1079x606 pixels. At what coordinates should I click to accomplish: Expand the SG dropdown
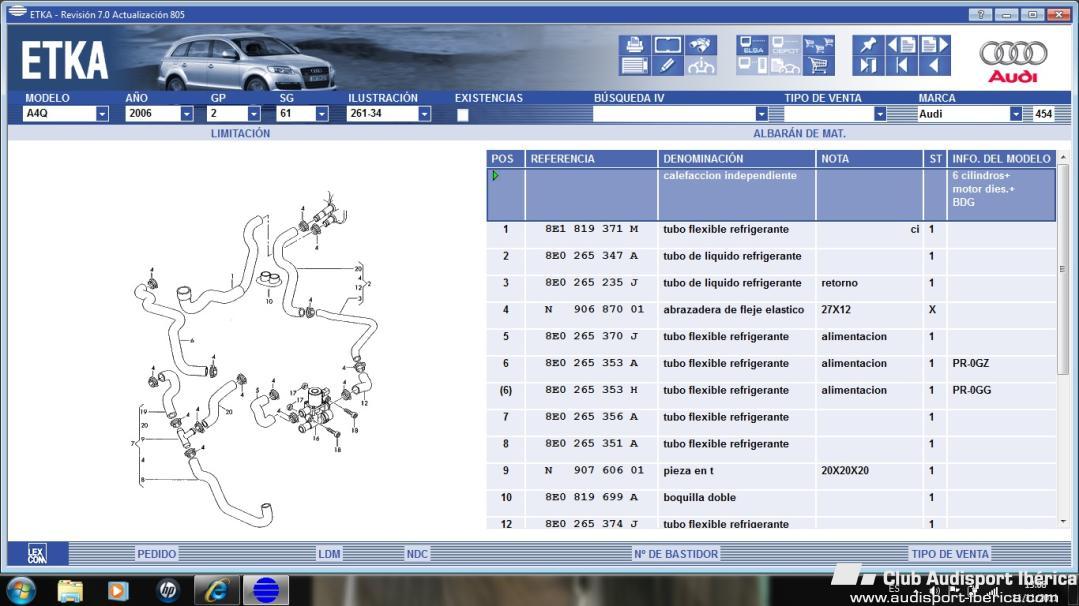[x=321, y=114]
